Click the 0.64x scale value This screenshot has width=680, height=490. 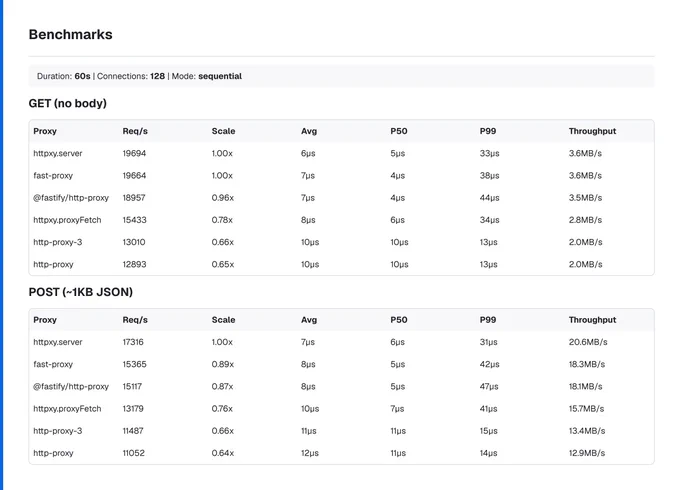pos(223,453)
